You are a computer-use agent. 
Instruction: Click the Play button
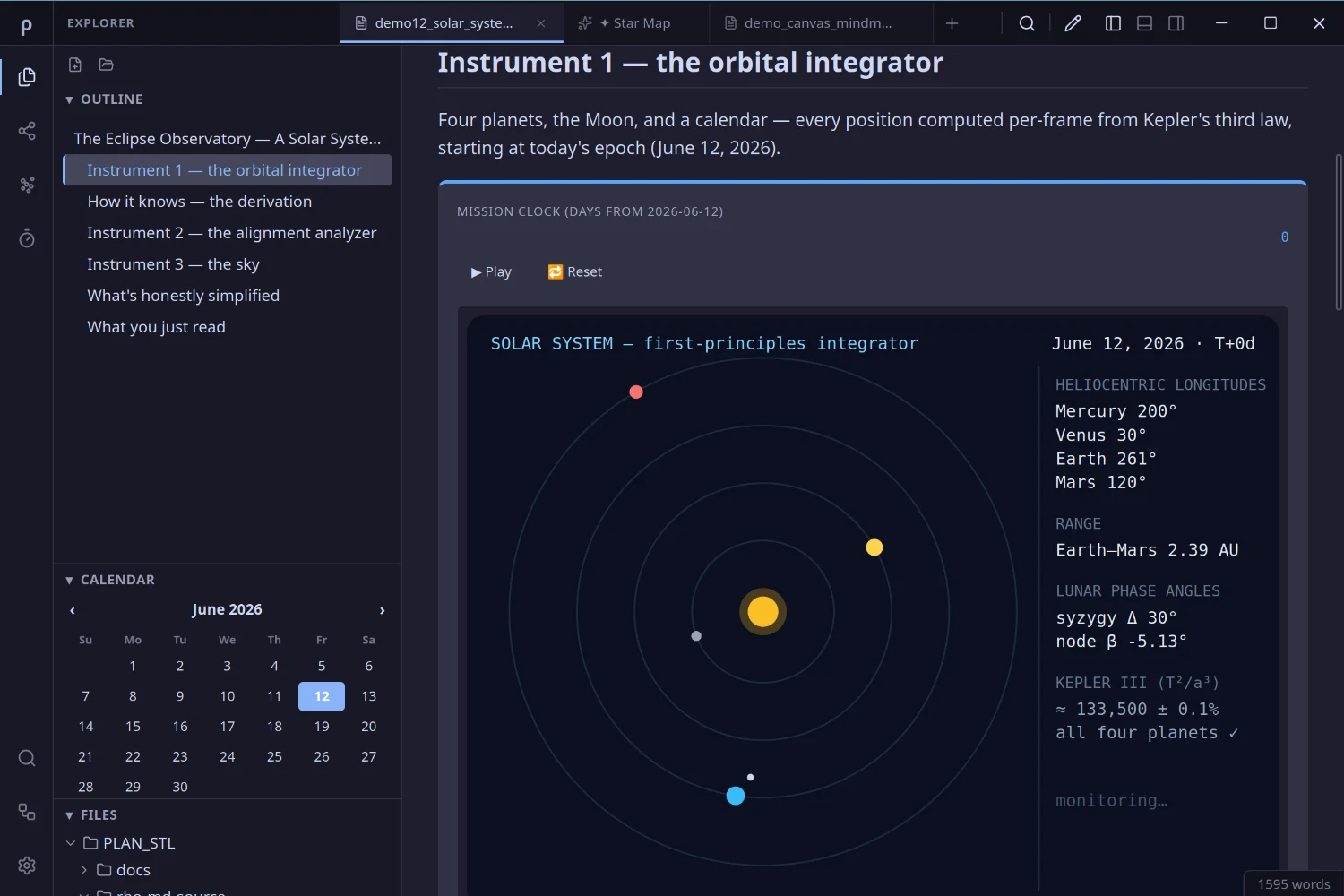click(x=491, y=271)
